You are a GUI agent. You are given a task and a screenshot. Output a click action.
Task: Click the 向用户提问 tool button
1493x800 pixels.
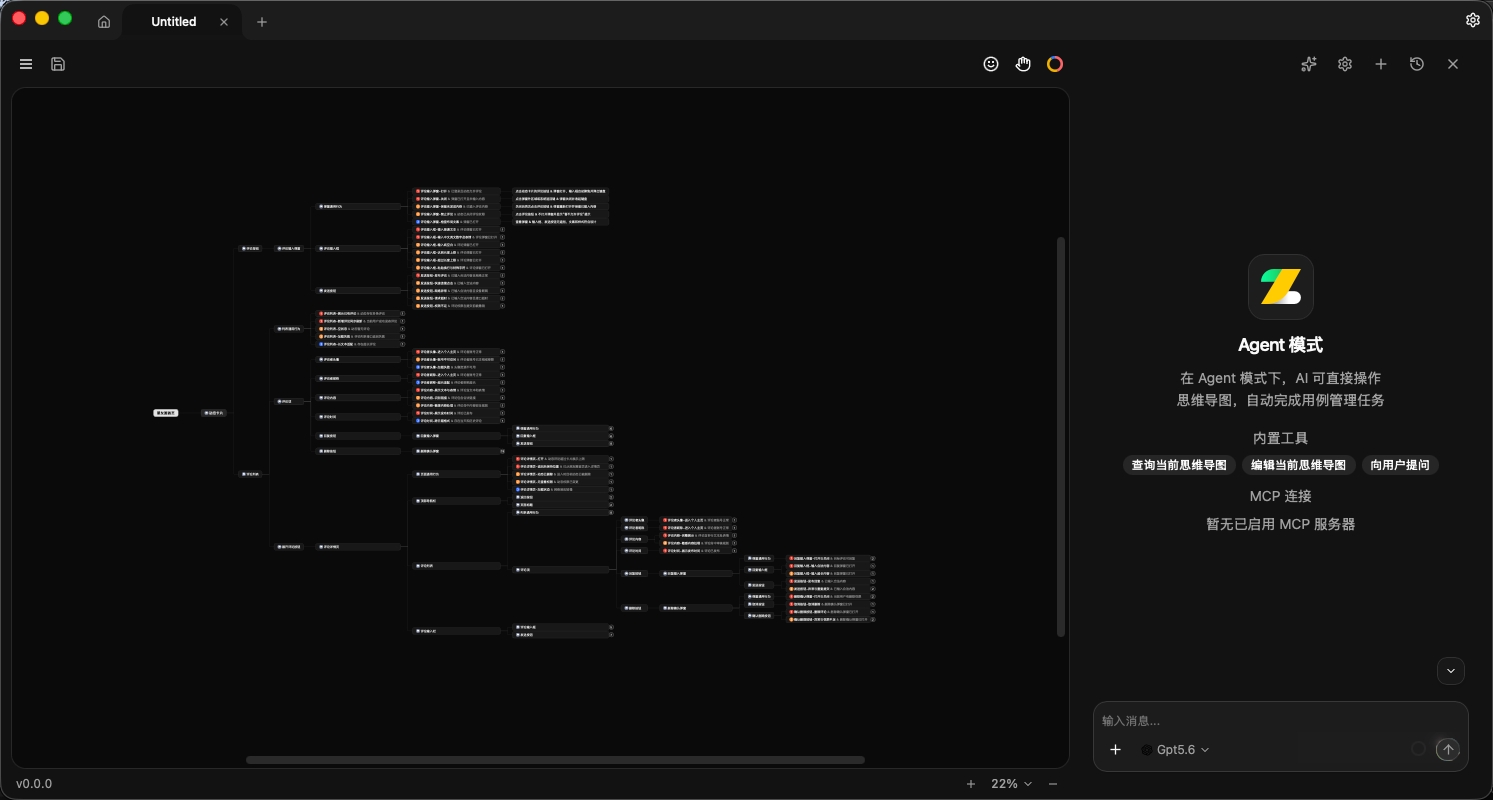click(x=1400, y=465)
